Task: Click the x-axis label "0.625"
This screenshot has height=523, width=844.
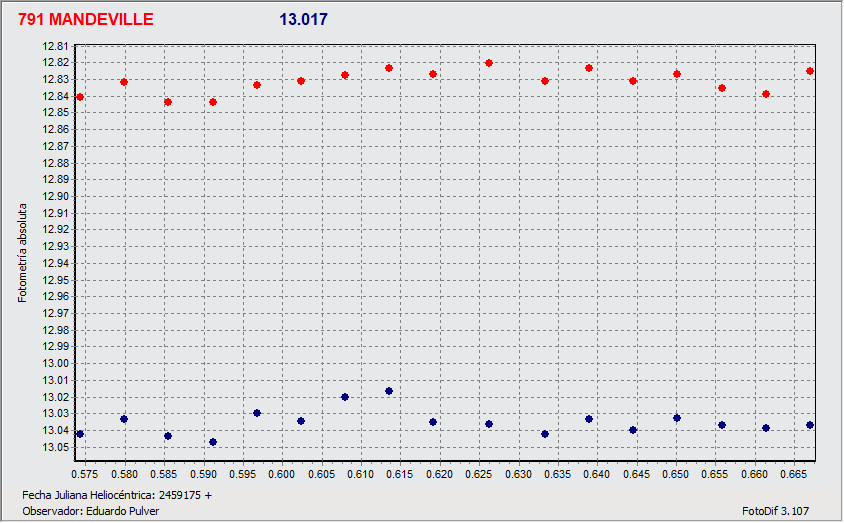Action: 479,474
